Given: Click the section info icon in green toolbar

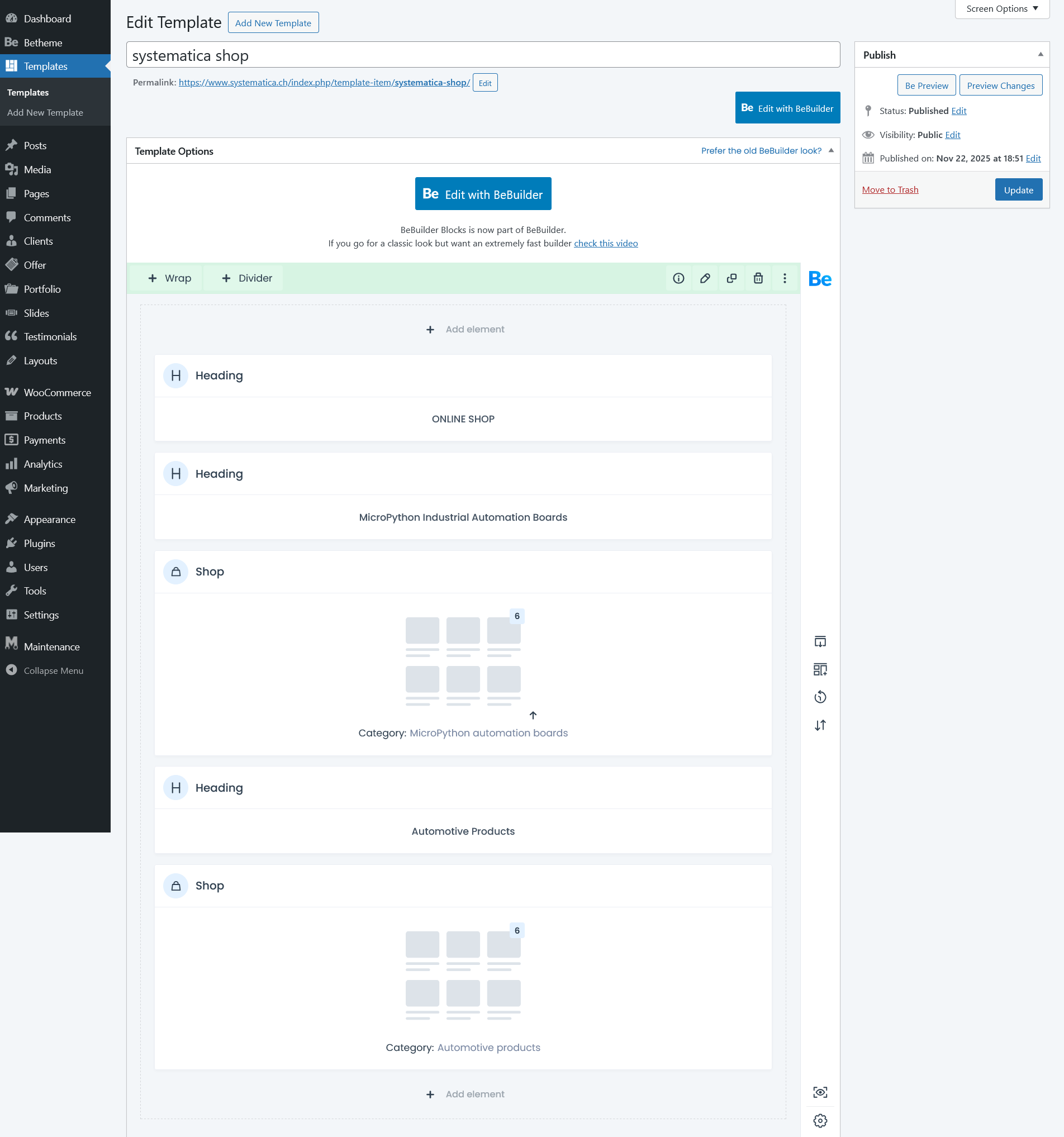Looking at the screenshot, I should (678, 278).
